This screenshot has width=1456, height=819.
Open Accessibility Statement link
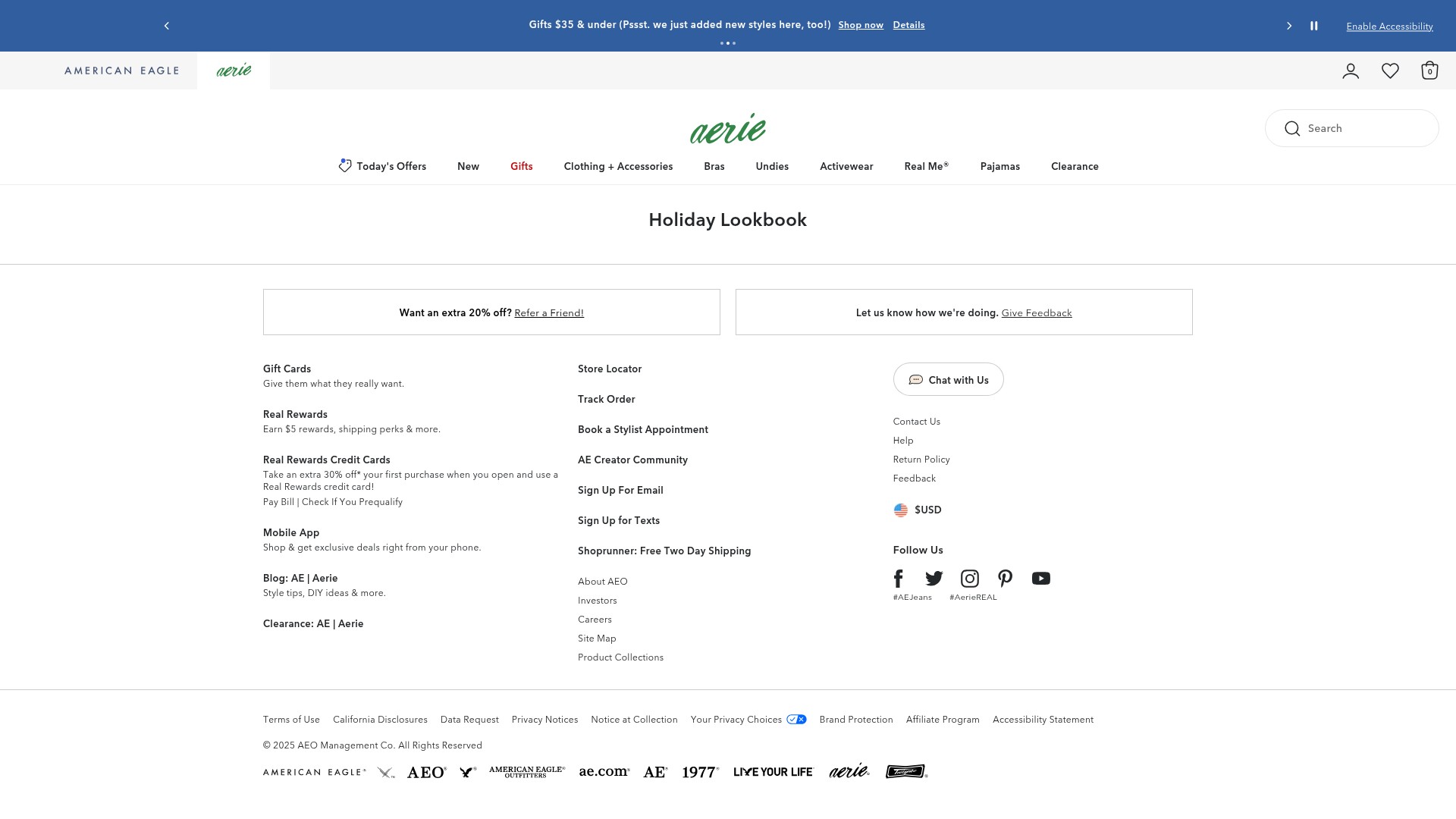click(x=1043, y=720)
